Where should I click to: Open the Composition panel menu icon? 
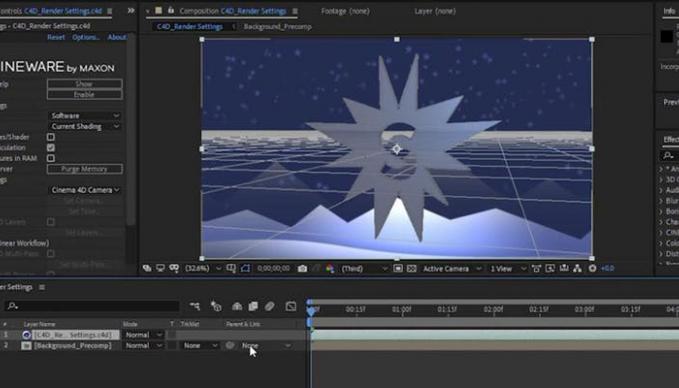295,11
